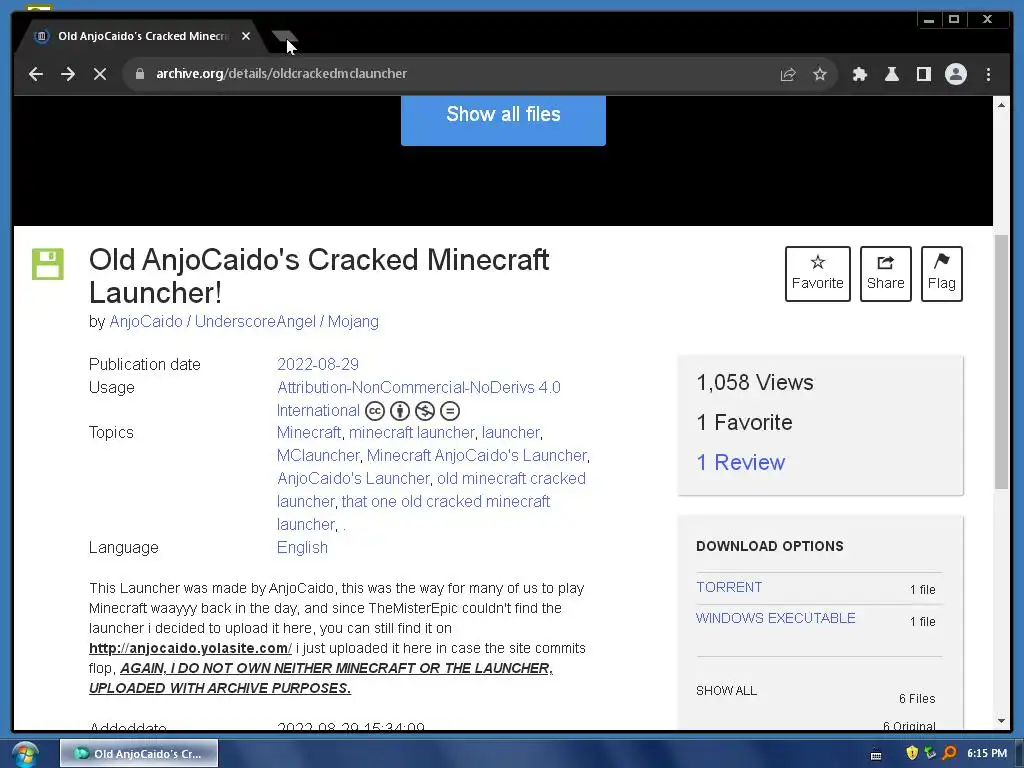
Task: Open the orange magnifier tray icon
Action: [949, 753]
